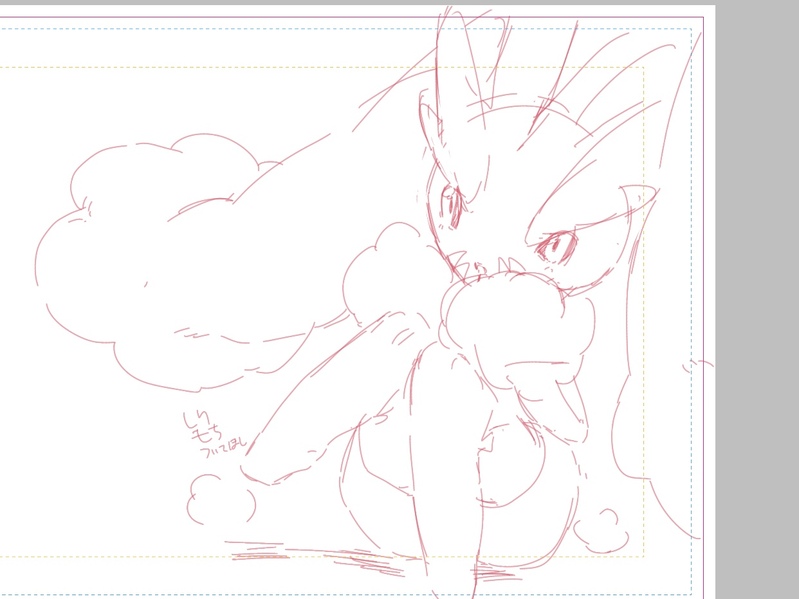Click the handwritten Japanese note on the canvas
The width and height of the screenshot is (799, 599).
pyautogui.click(x=215, y=435)
